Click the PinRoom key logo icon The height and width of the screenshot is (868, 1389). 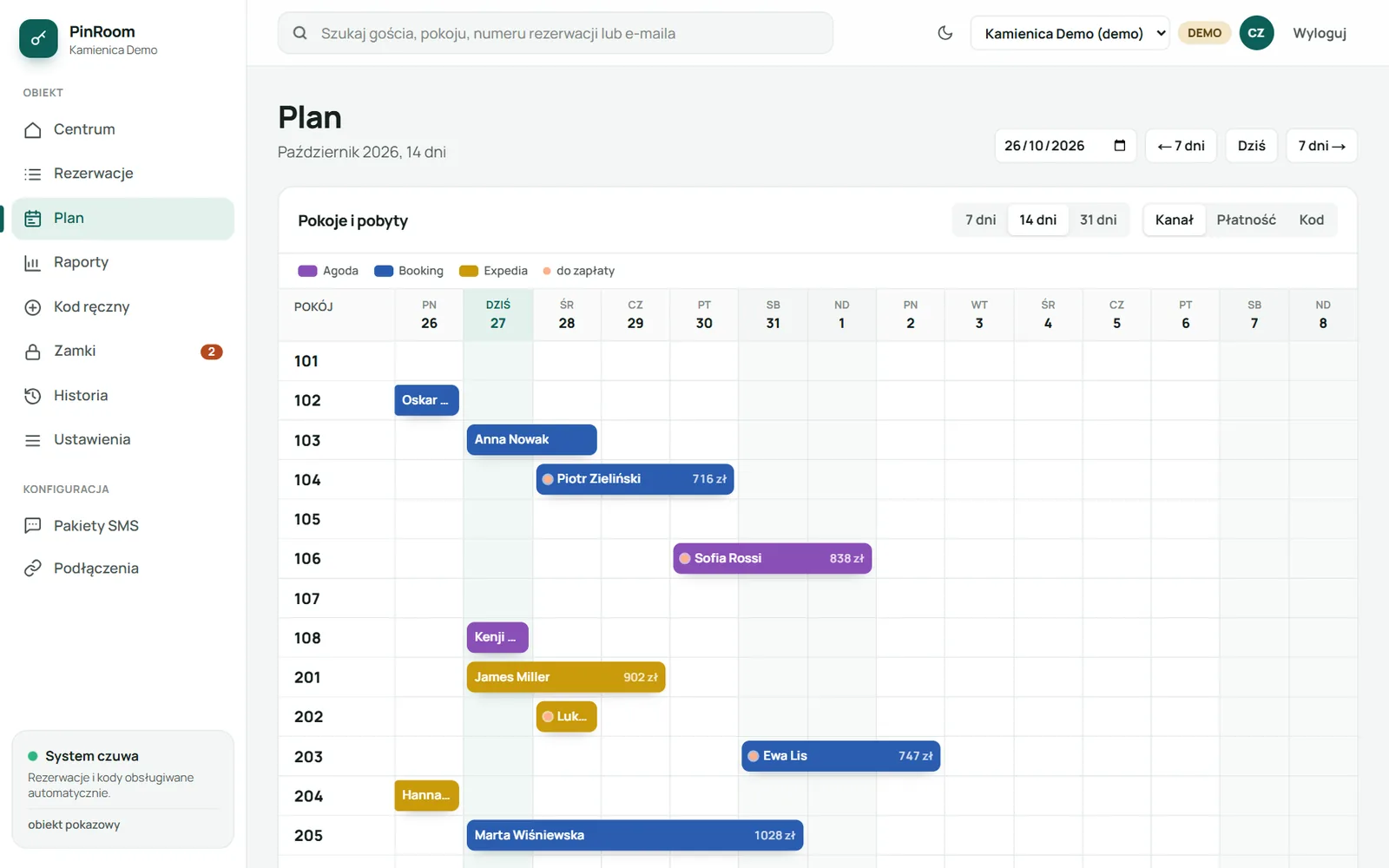[x=38, y=39]
